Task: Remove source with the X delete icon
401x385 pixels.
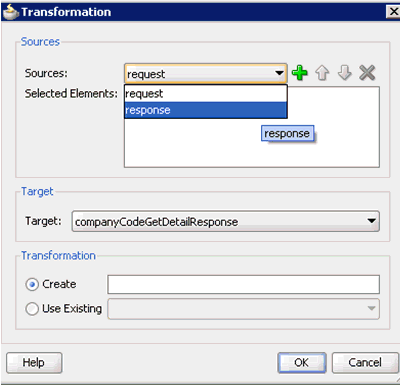Action: [x=367, y=73]
